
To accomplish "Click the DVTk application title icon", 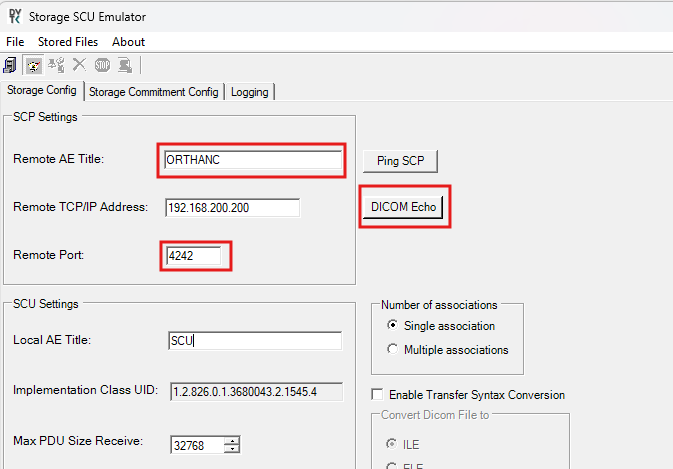I will click(13, 16).
